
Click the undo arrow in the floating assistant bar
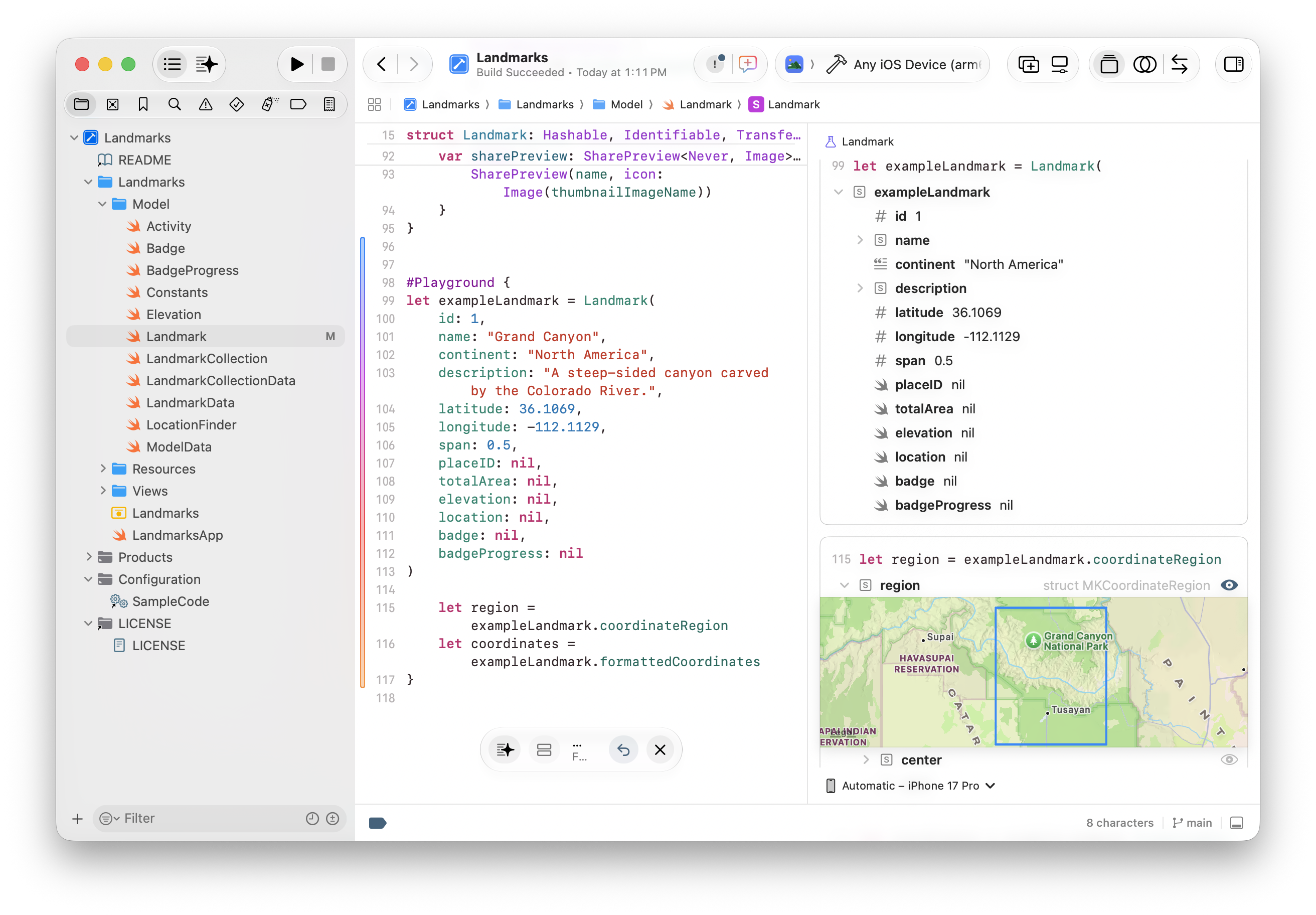click(623, 750)
